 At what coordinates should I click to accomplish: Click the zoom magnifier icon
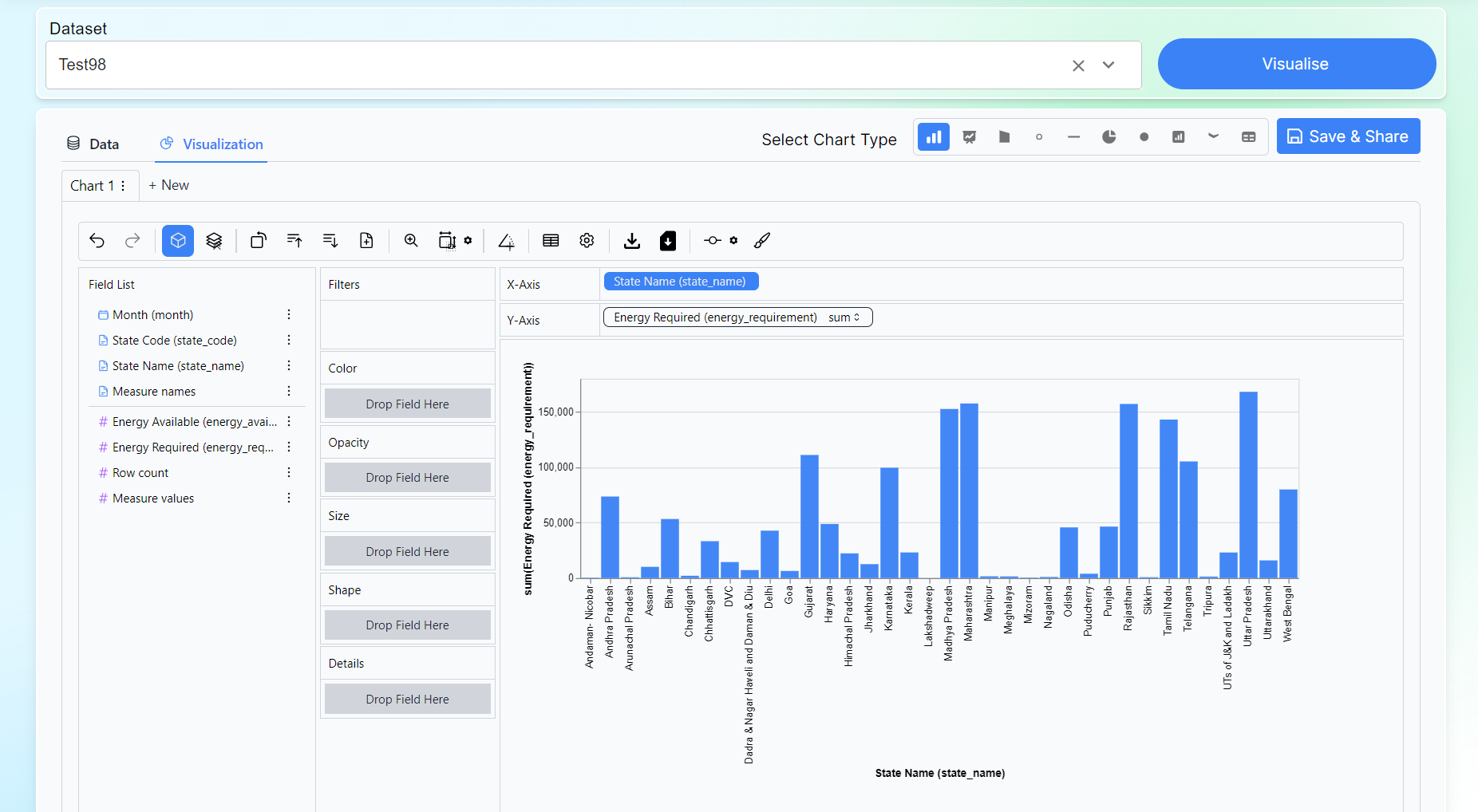tap(411, 241)
